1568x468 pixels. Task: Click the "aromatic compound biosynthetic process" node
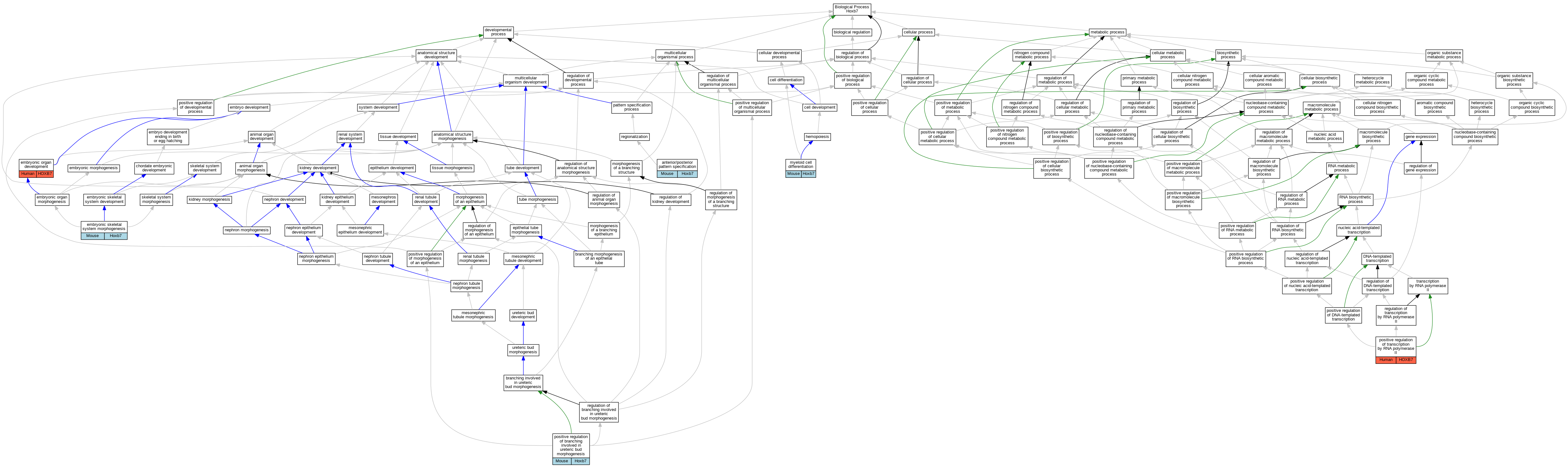(1435, 107)
